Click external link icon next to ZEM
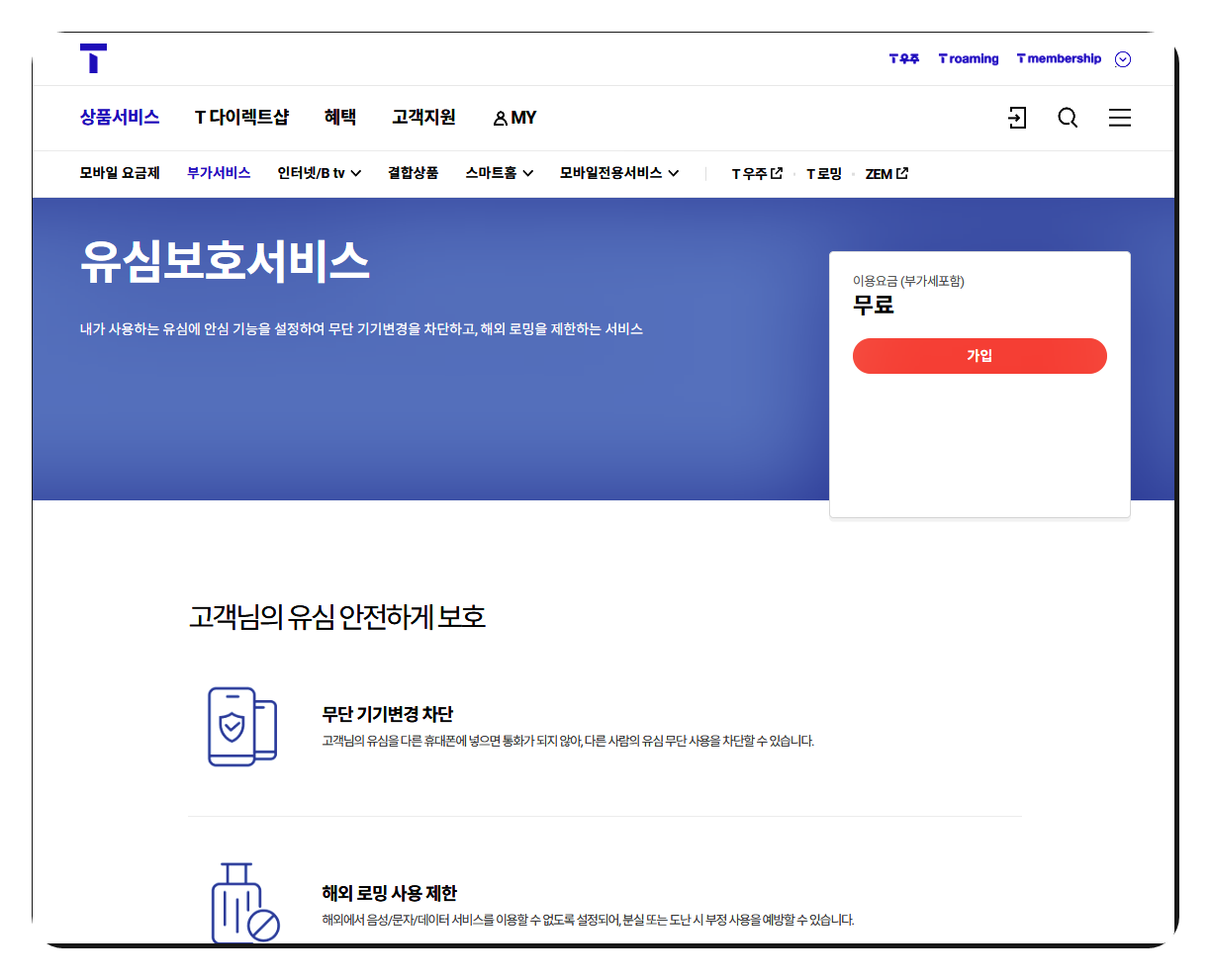The height and width of the screenshot is (980, 1211). (902, 173)
